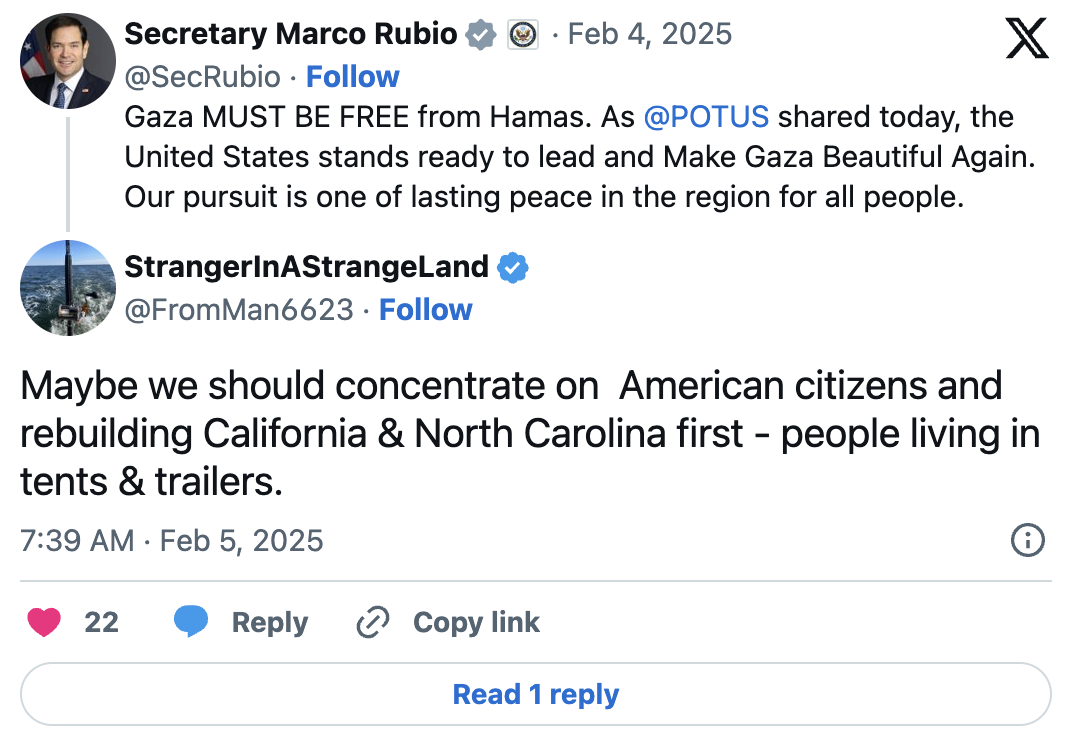Open the 7:39 AM Feb 5, 2025 timestamp
The height and width of the screenshot is (751, 1074).
(x=172, y=541)
